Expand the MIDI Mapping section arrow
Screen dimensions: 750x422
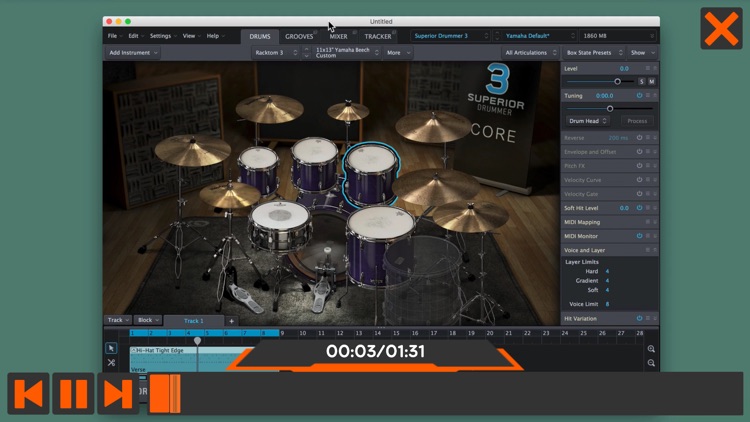655,222
